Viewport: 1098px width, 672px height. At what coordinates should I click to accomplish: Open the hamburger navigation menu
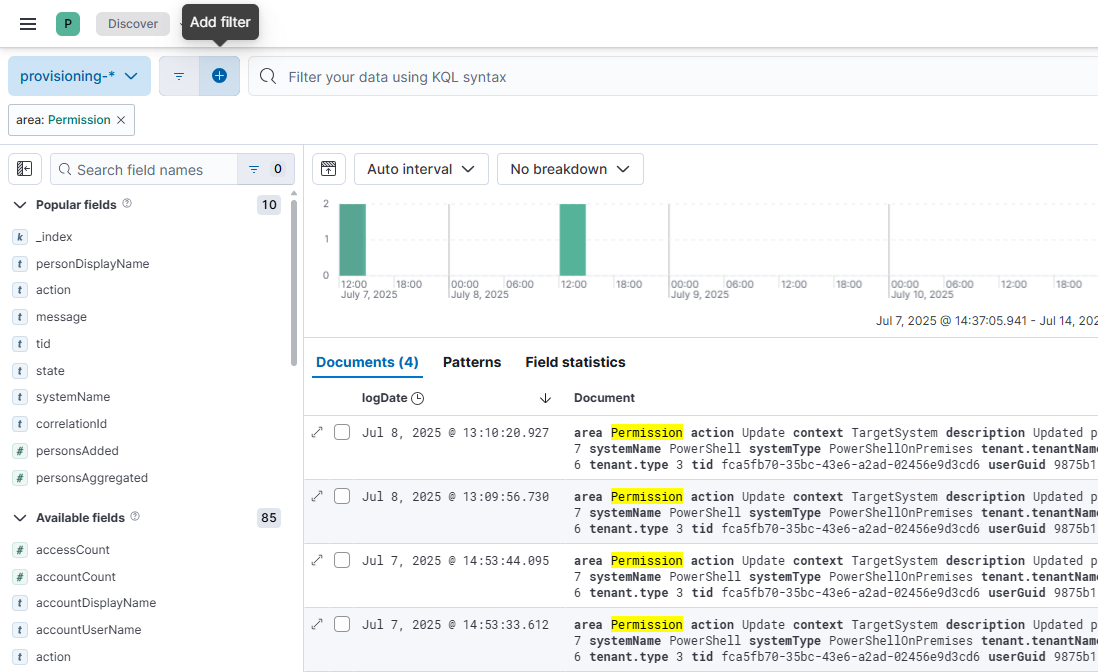click(28, 24)
